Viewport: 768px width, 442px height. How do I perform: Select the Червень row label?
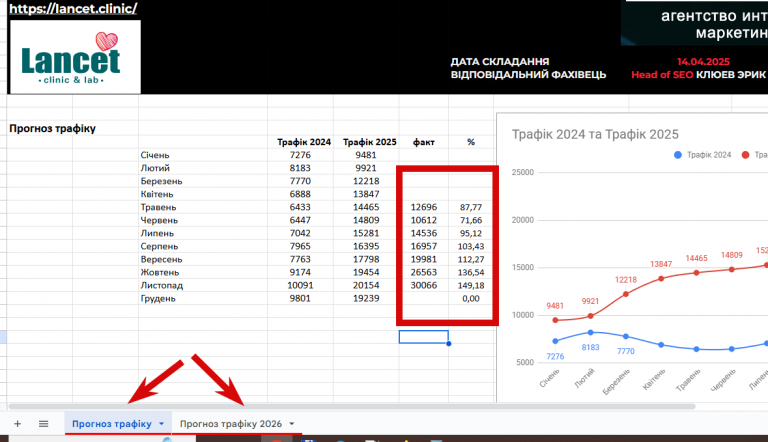159,220
